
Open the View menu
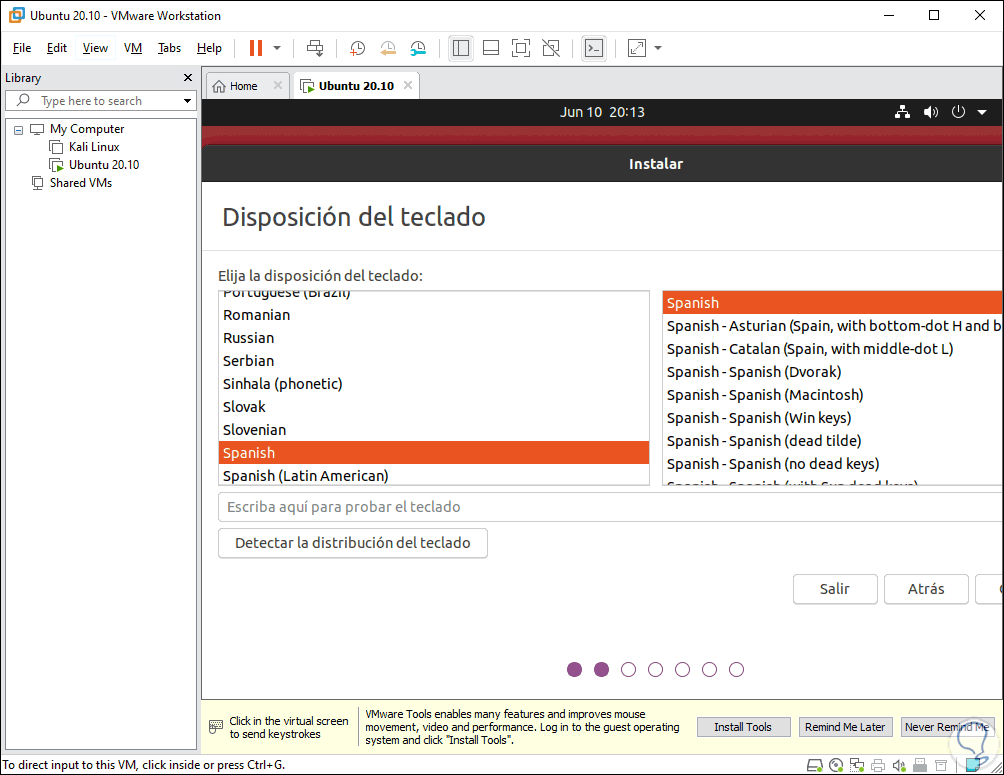pyautogui.click(x=95, y=48)
